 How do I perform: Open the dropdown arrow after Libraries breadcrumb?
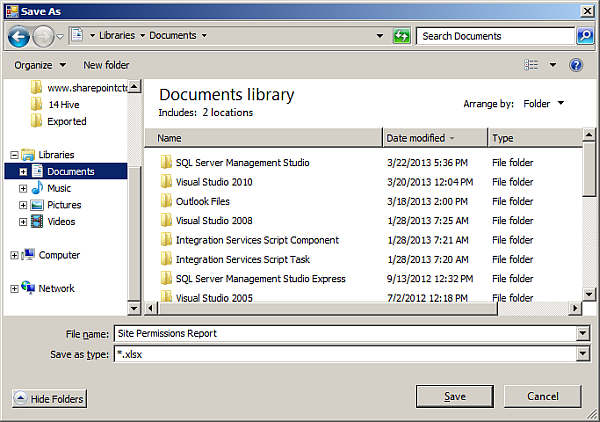[142, 36]
